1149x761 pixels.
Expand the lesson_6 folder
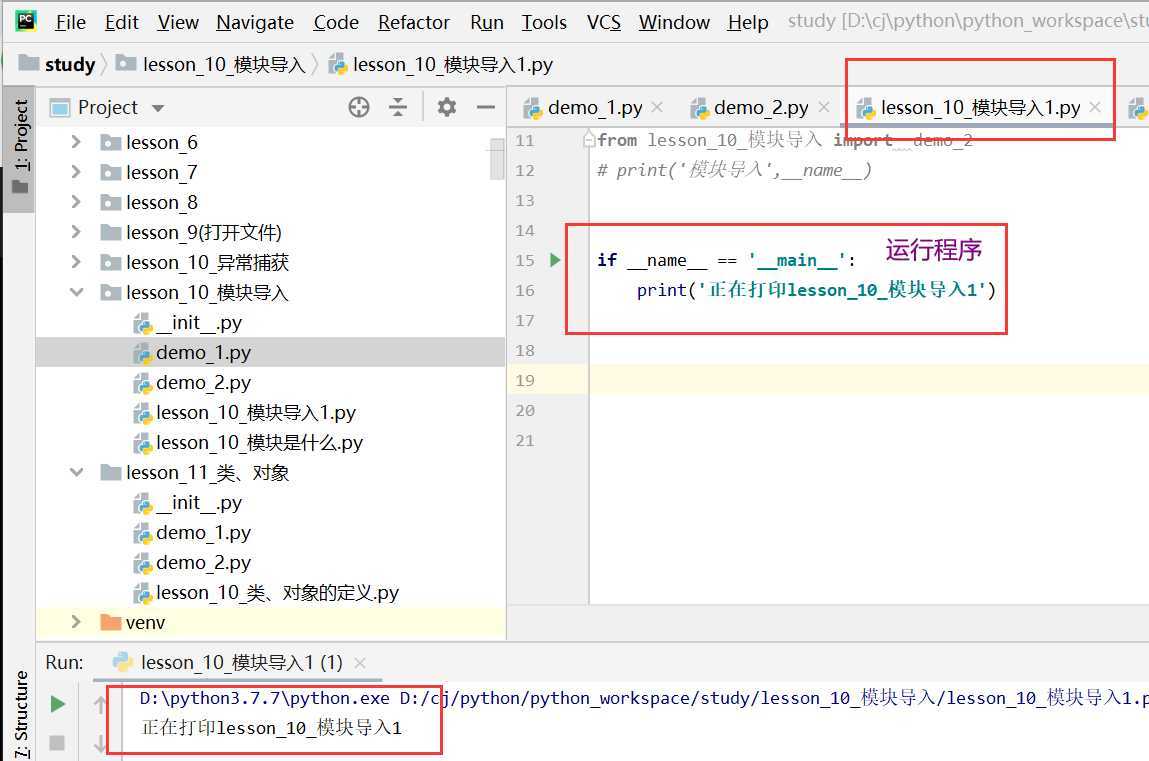(x=76, y=141)
